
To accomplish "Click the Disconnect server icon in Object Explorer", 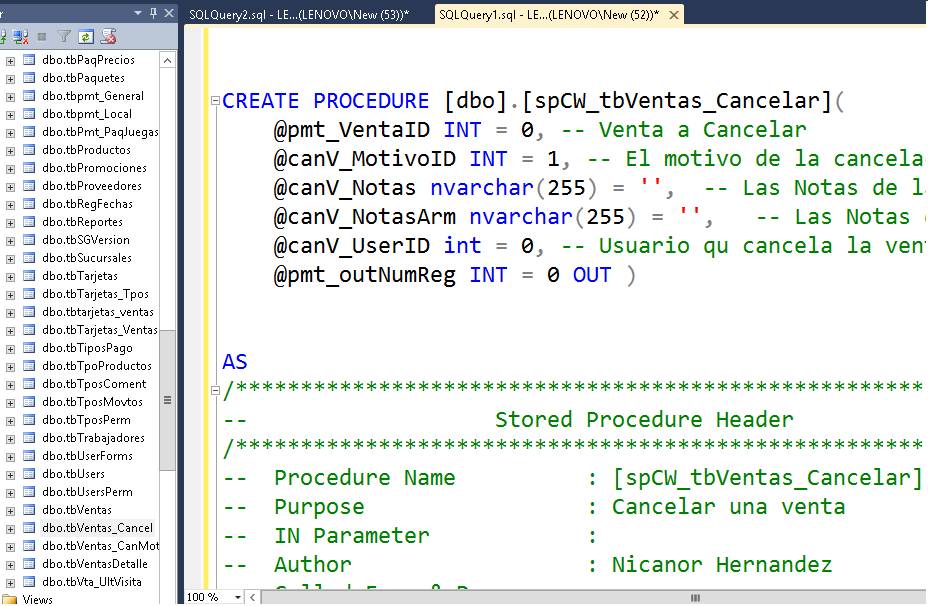I will (21, 36).
